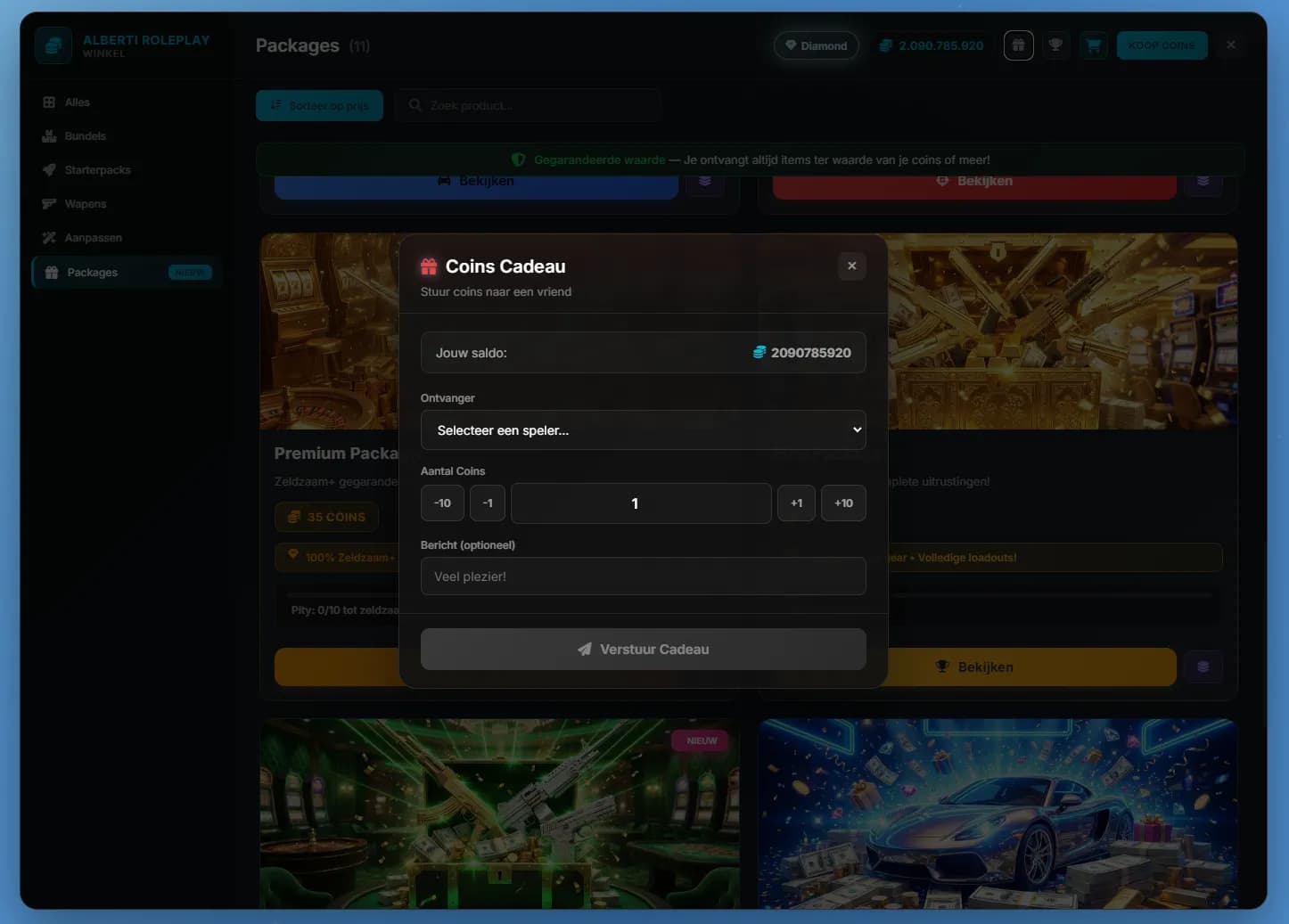Viewport: 1289px width, 924px height.
Task: Click Verstuur Cadeau button
Action: pos(643,650)
